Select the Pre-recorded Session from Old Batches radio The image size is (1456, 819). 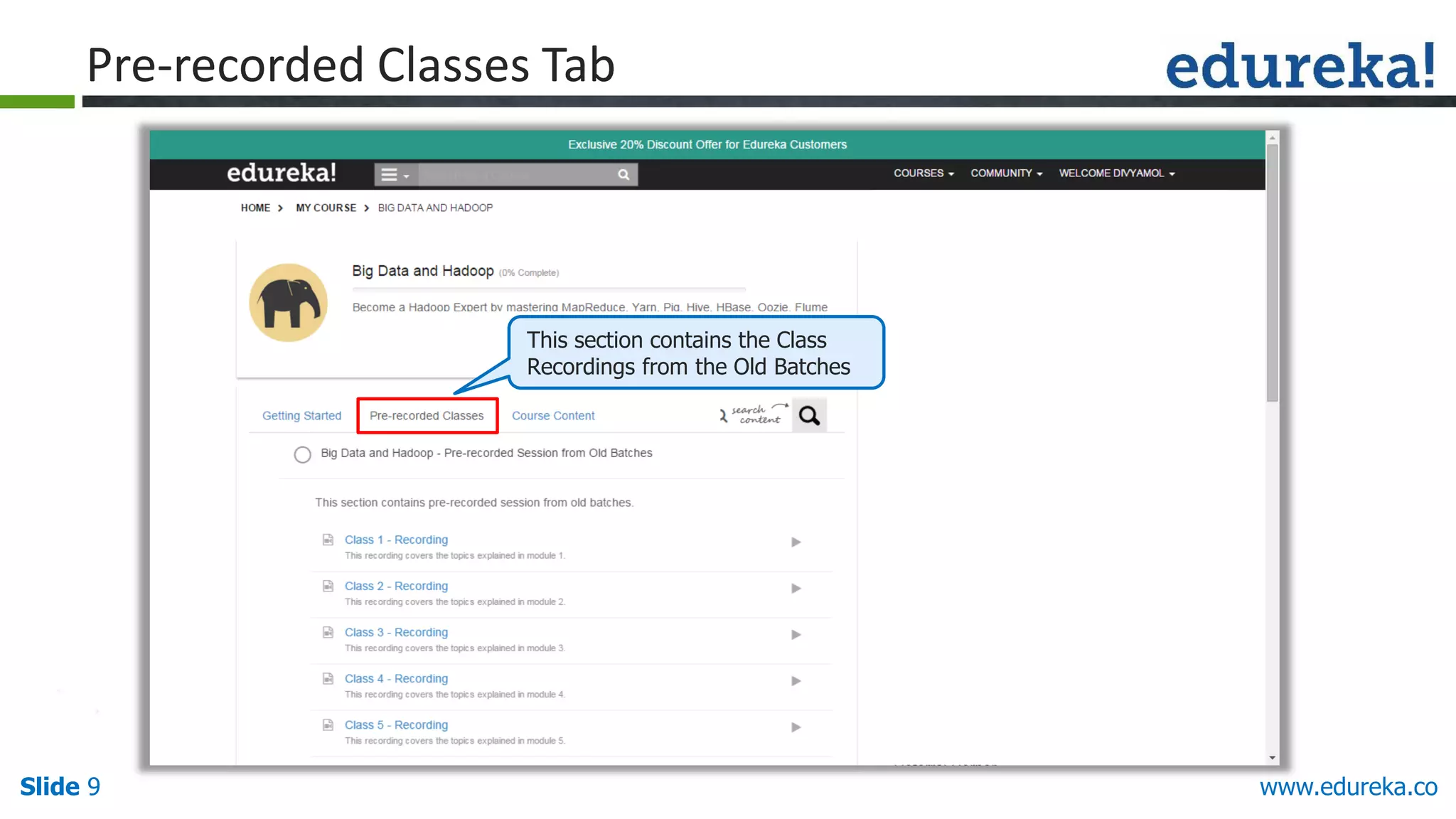(302, 454)
